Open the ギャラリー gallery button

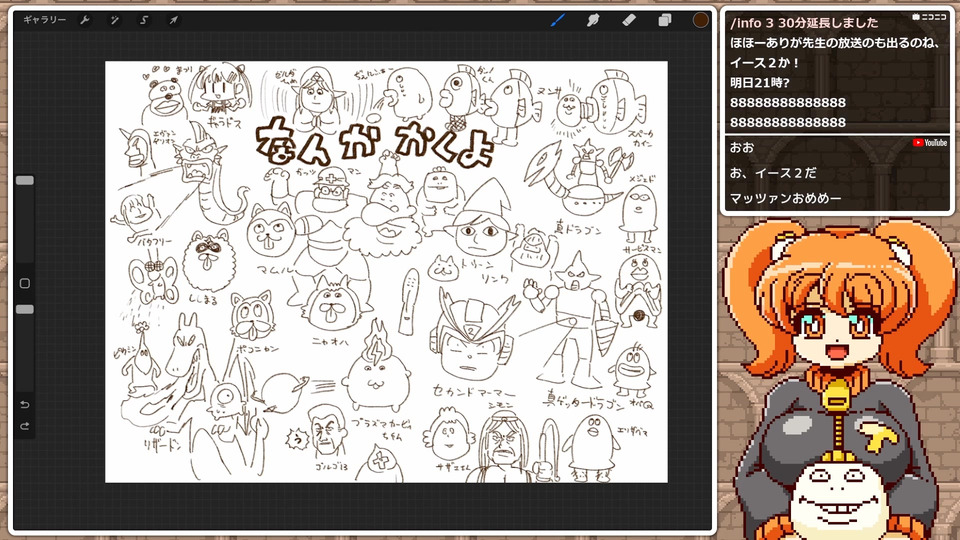click(x=45, y=20)
